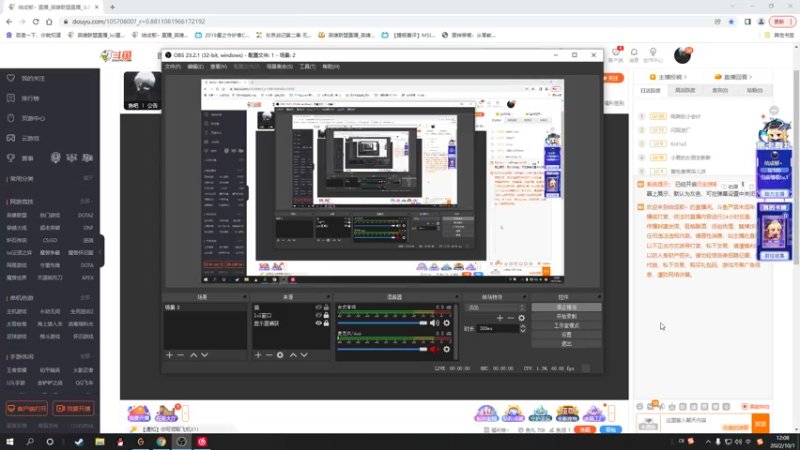Add a new scene with the 场景 plus icon
This screenshot has height=450, width=800.
[169, 355]
